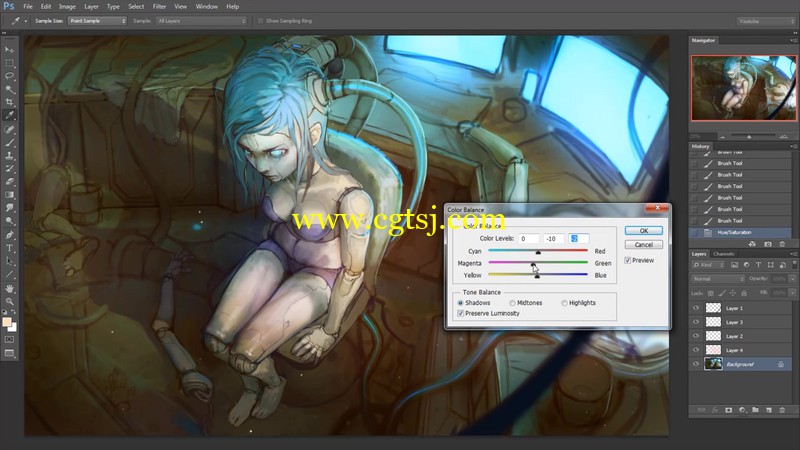This screenshot has width=800, height=450.
Task: Select the Brush tool in toolbar
Action: (9, 143)
